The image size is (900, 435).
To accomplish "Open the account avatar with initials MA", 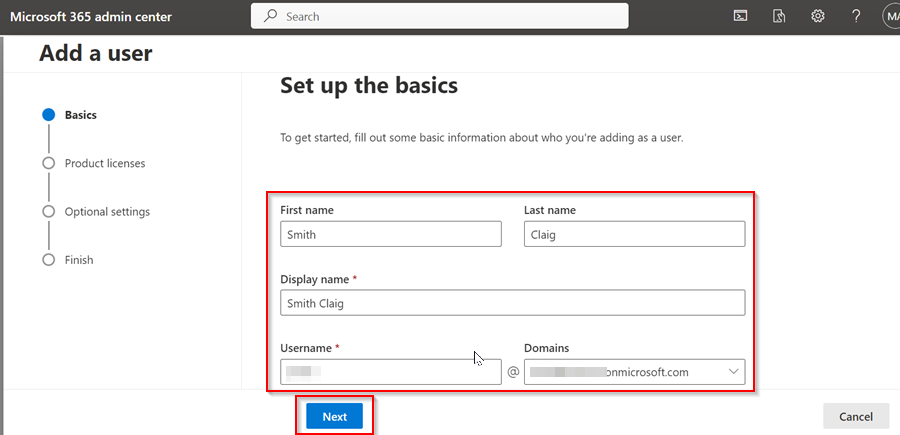I will pos(891,16).
